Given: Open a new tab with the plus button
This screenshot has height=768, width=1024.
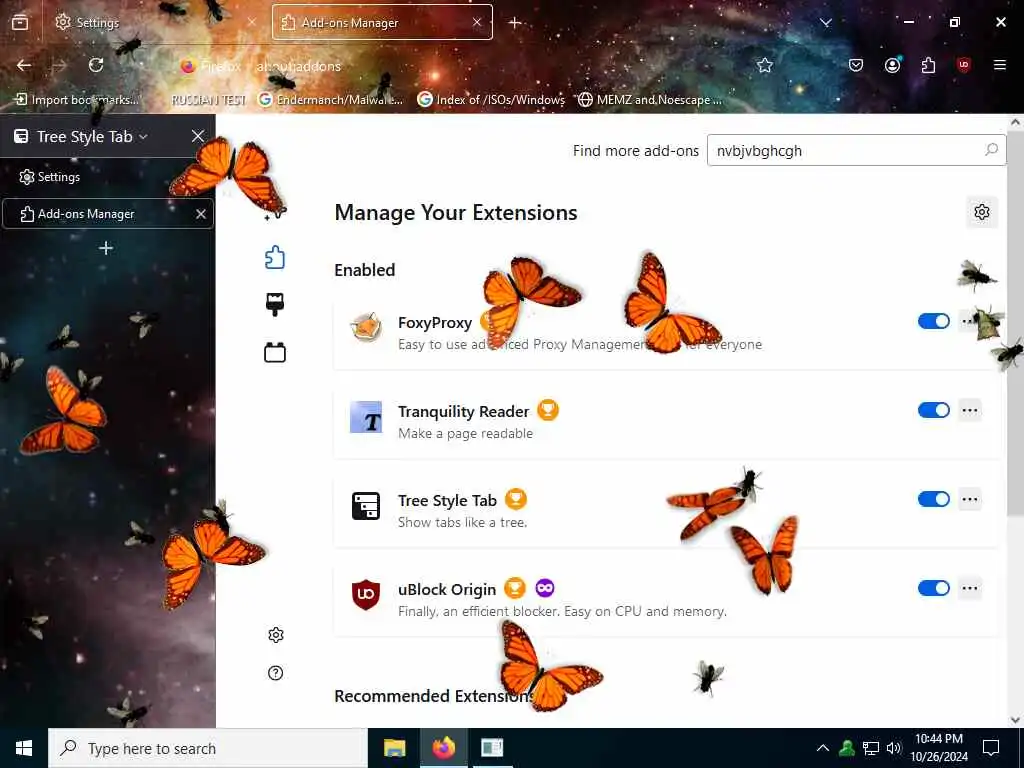Looking at the screenshot, I should (515, 23).
